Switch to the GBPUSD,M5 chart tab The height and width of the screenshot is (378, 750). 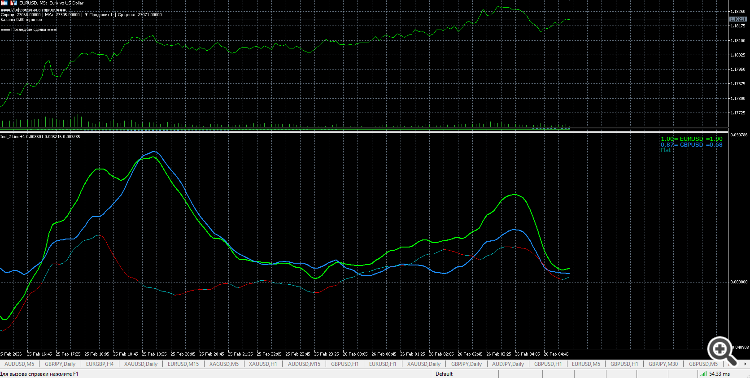[x=703, y=364]
